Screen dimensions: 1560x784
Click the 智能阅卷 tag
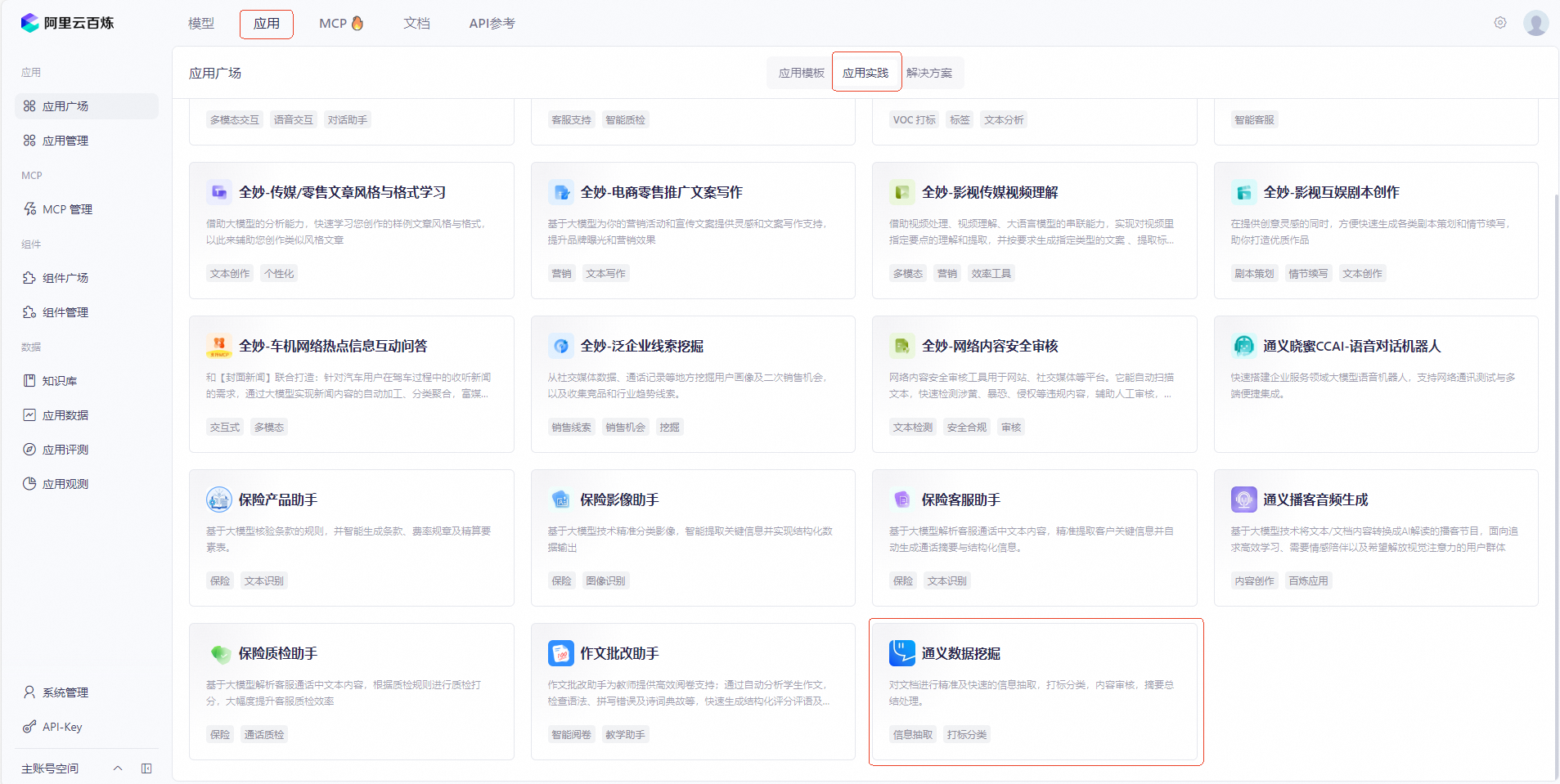tap(571, 734)
